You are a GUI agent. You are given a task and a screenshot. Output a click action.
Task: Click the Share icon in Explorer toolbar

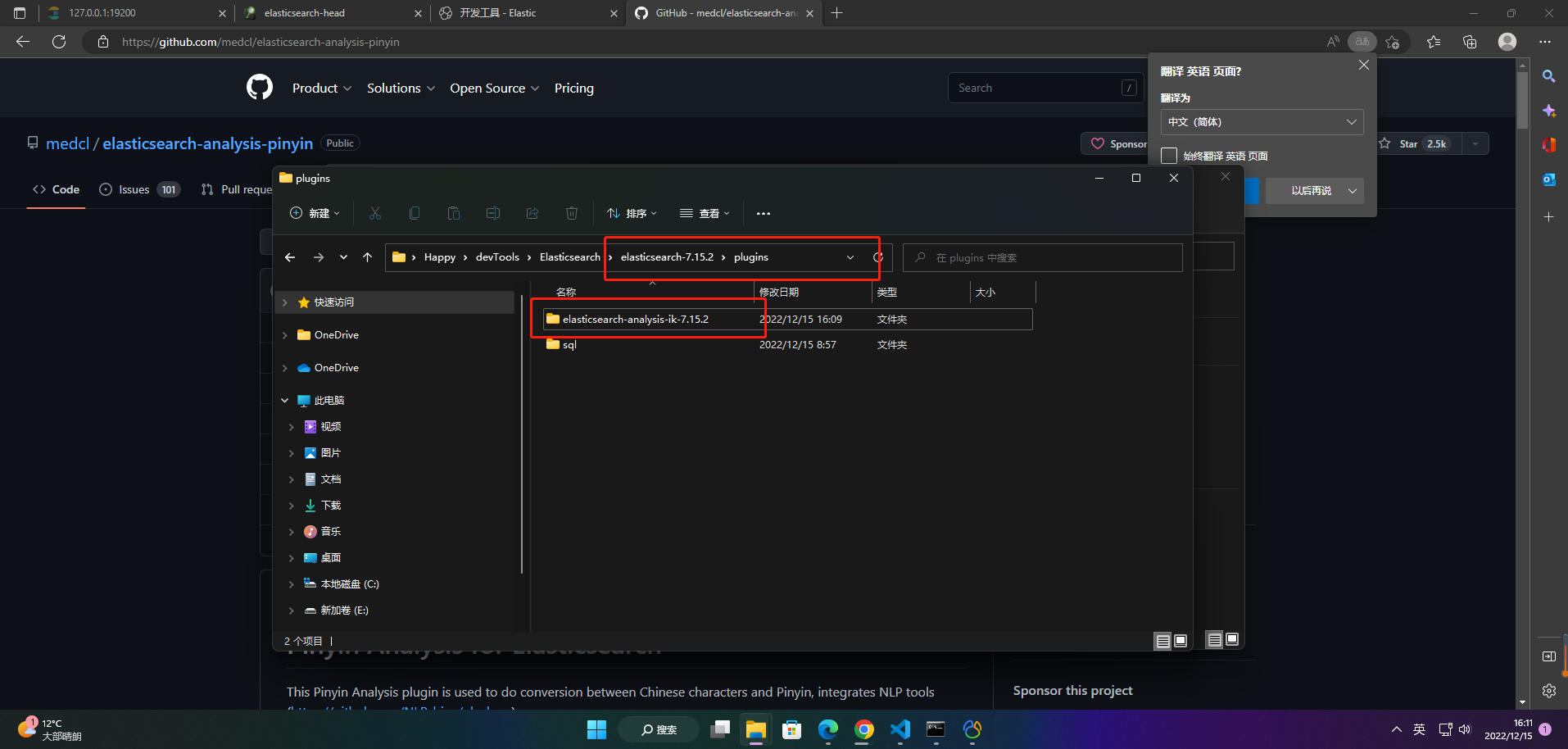(532, 213)
